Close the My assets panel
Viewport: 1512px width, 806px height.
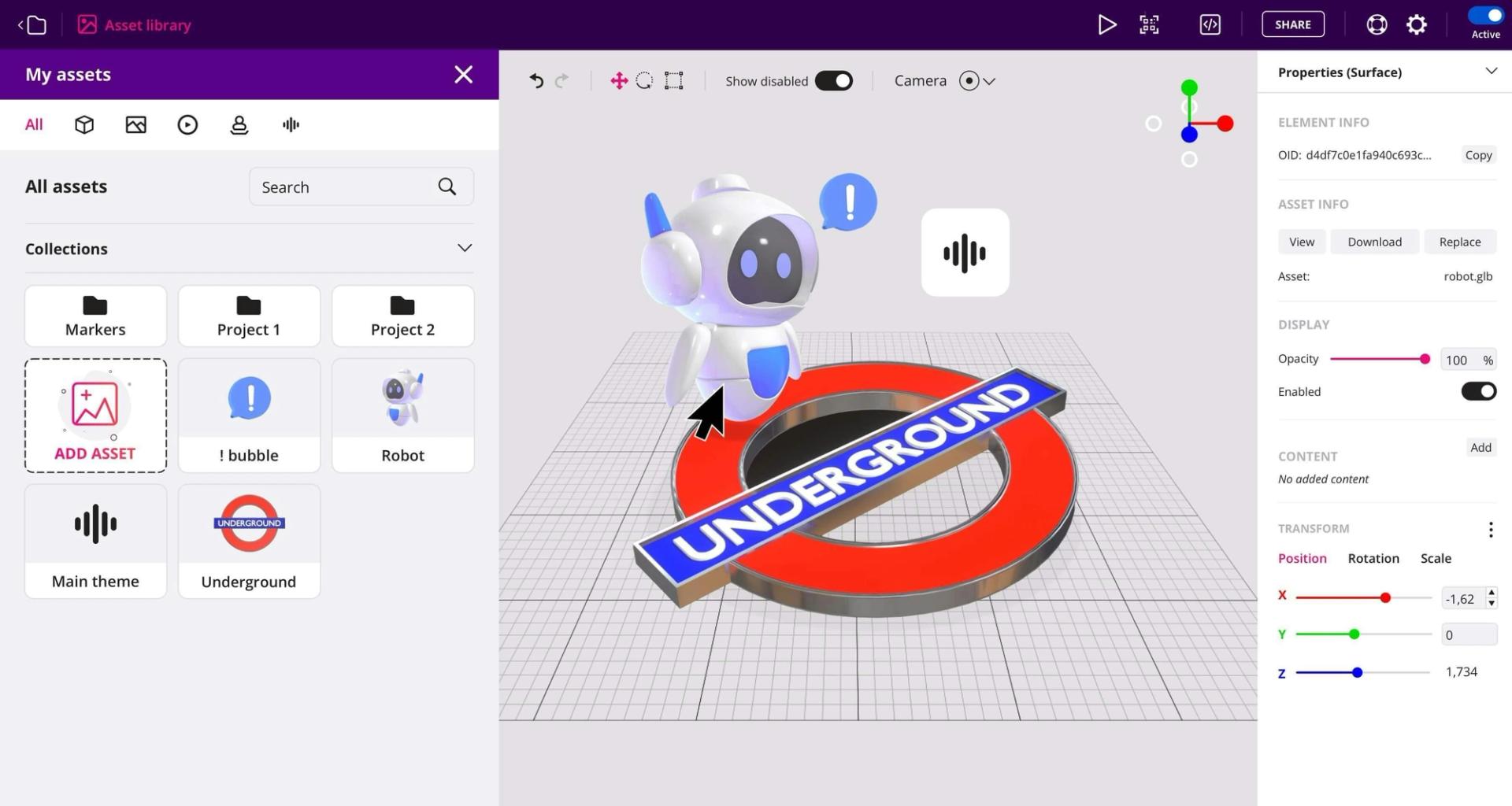point(464,74)
